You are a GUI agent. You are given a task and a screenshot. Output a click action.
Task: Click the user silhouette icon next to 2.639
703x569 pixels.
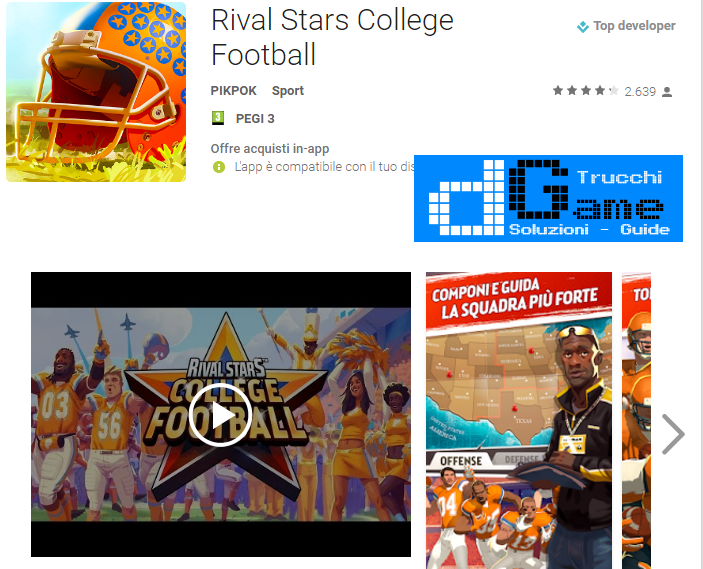667,92
